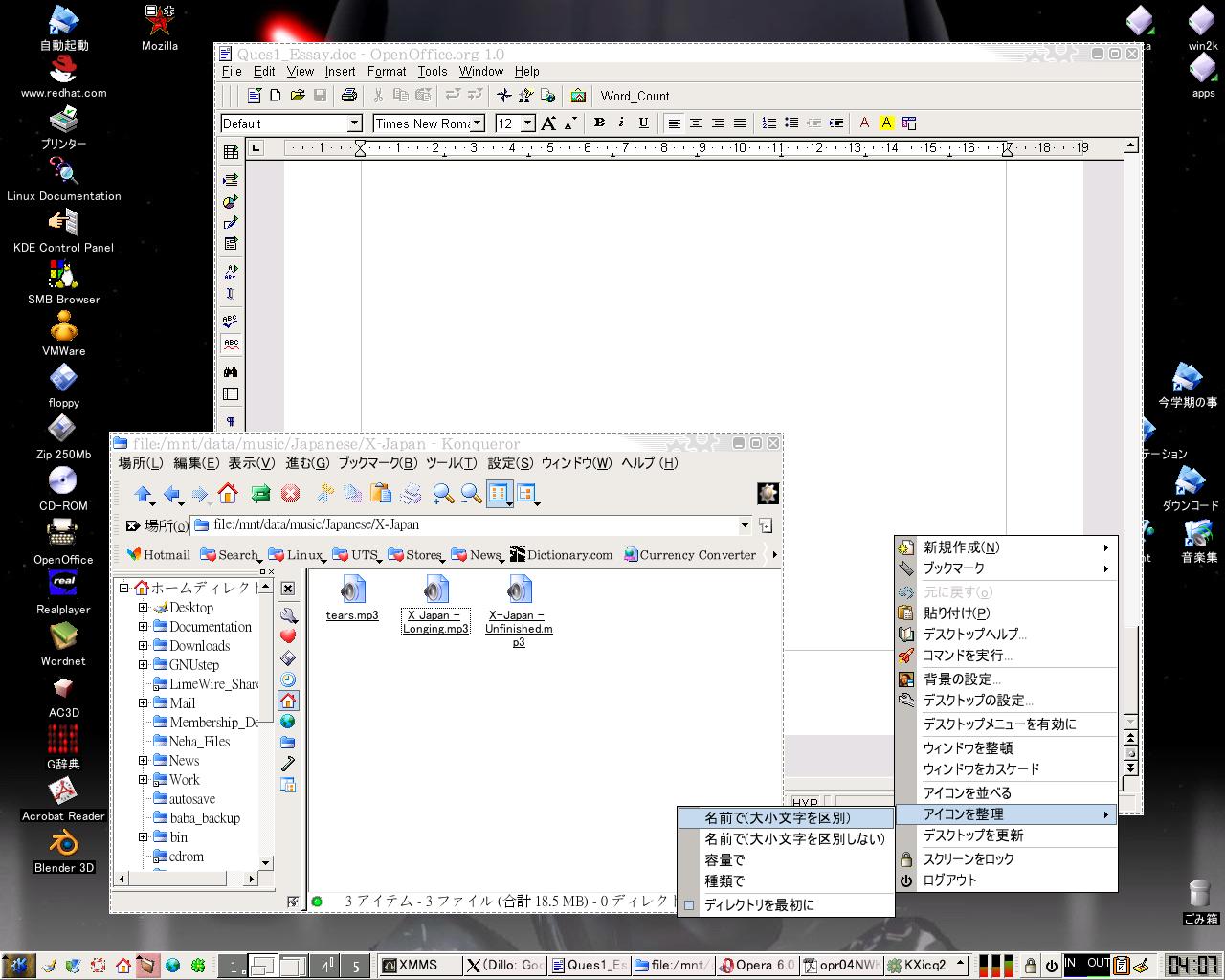
Task: Click the Blender 3D desktop icon
Action: tap(63, 849)
